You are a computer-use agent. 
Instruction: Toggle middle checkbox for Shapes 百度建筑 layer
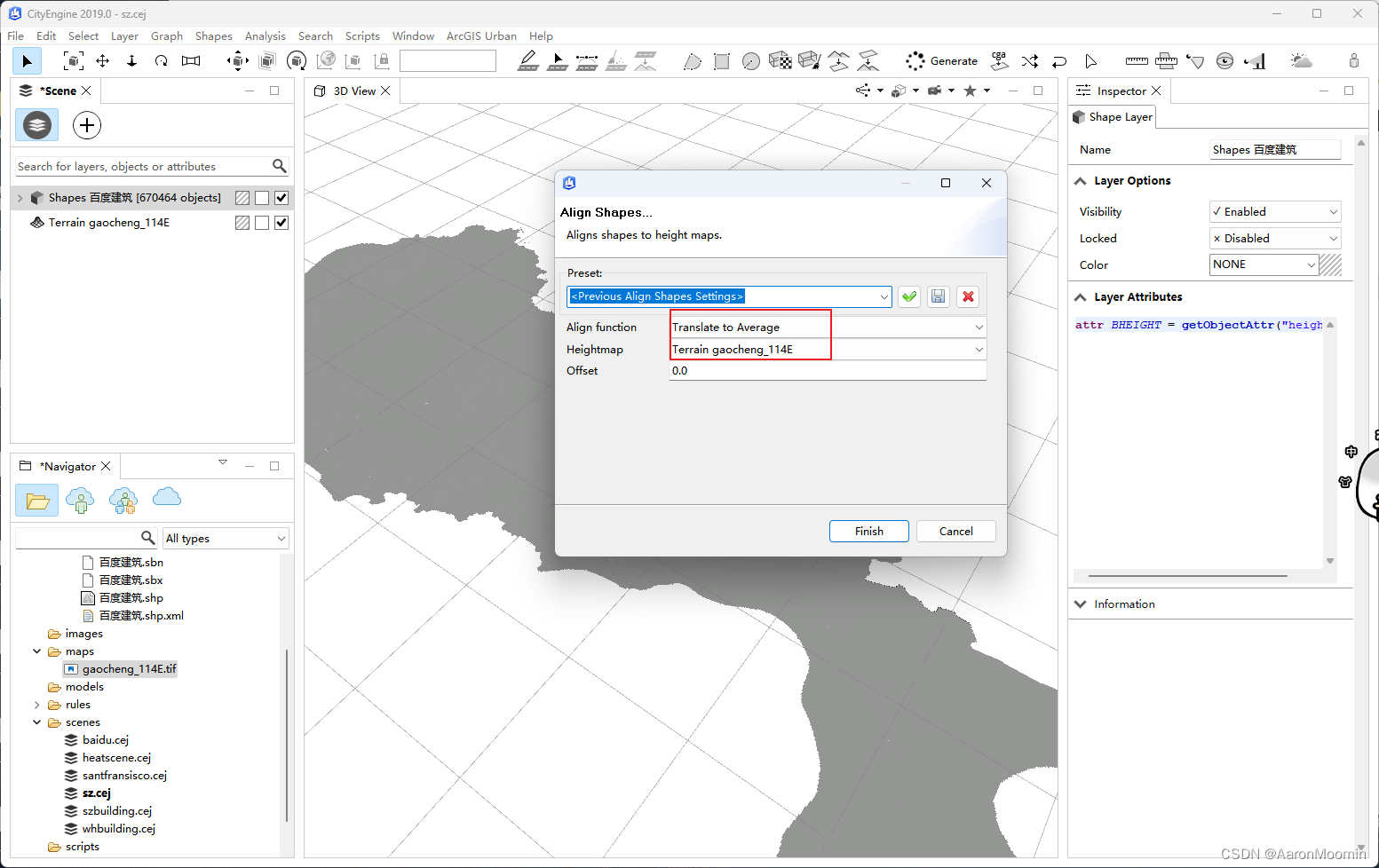tap(262, 198)
